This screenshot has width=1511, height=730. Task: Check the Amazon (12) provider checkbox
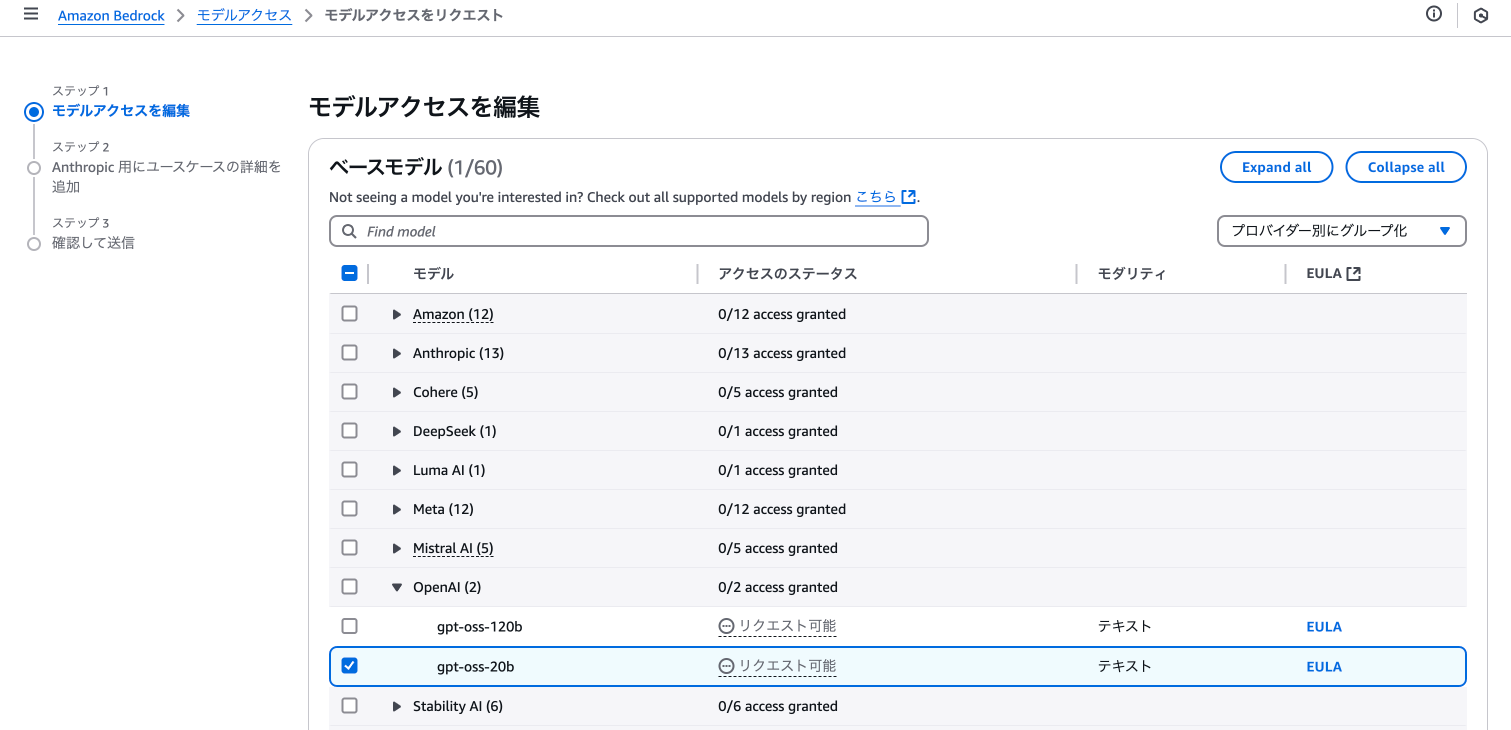coord(349,313)
